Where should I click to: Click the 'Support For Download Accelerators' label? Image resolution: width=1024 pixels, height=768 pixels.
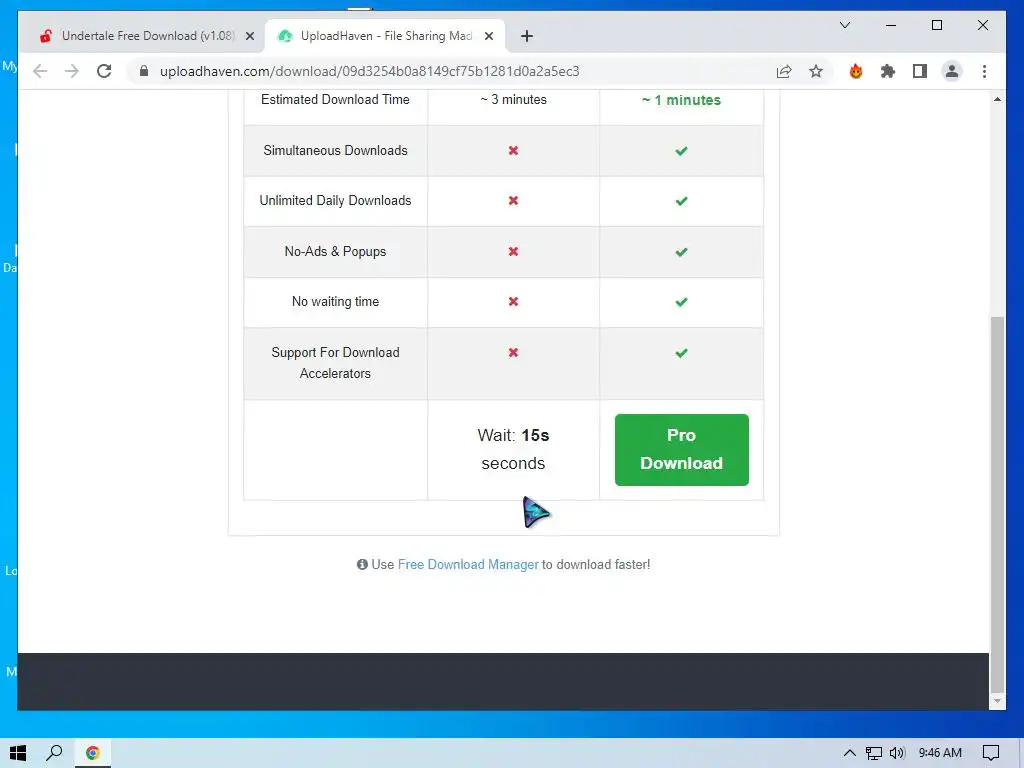point(335,363)
